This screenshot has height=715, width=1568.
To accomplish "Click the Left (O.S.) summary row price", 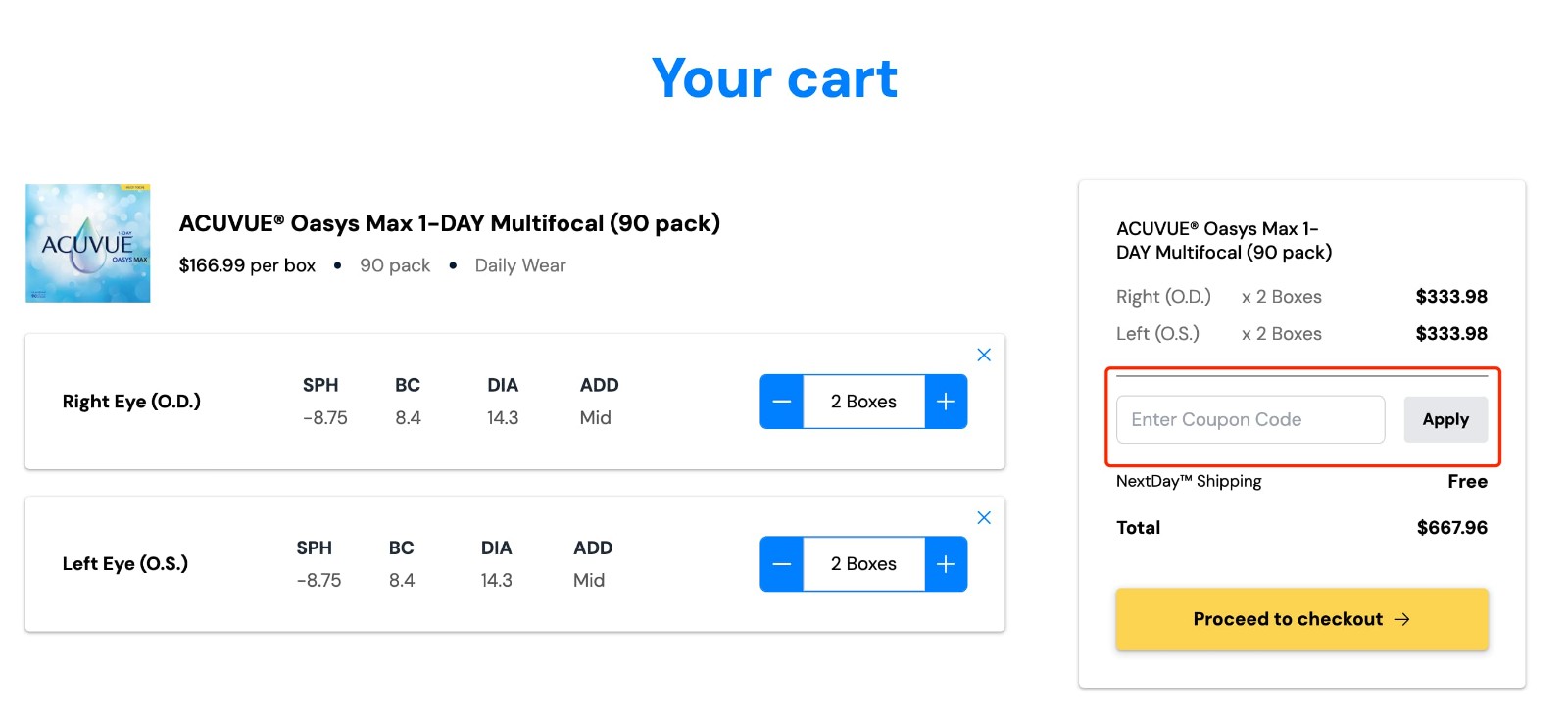I will 1452,333.
